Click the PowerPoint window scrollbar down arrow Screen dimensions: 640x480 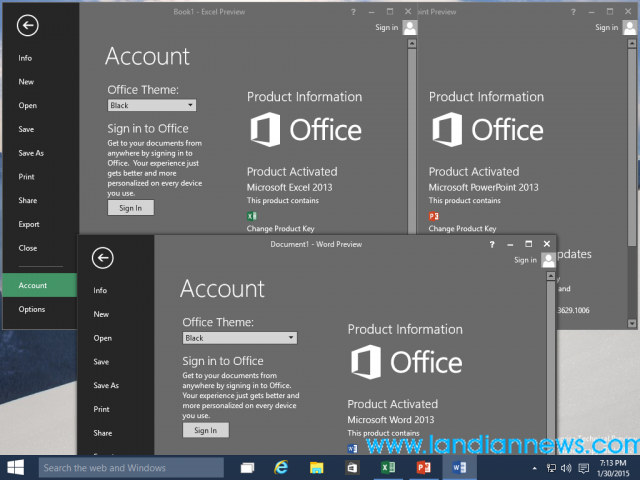[x=632, y=323]
